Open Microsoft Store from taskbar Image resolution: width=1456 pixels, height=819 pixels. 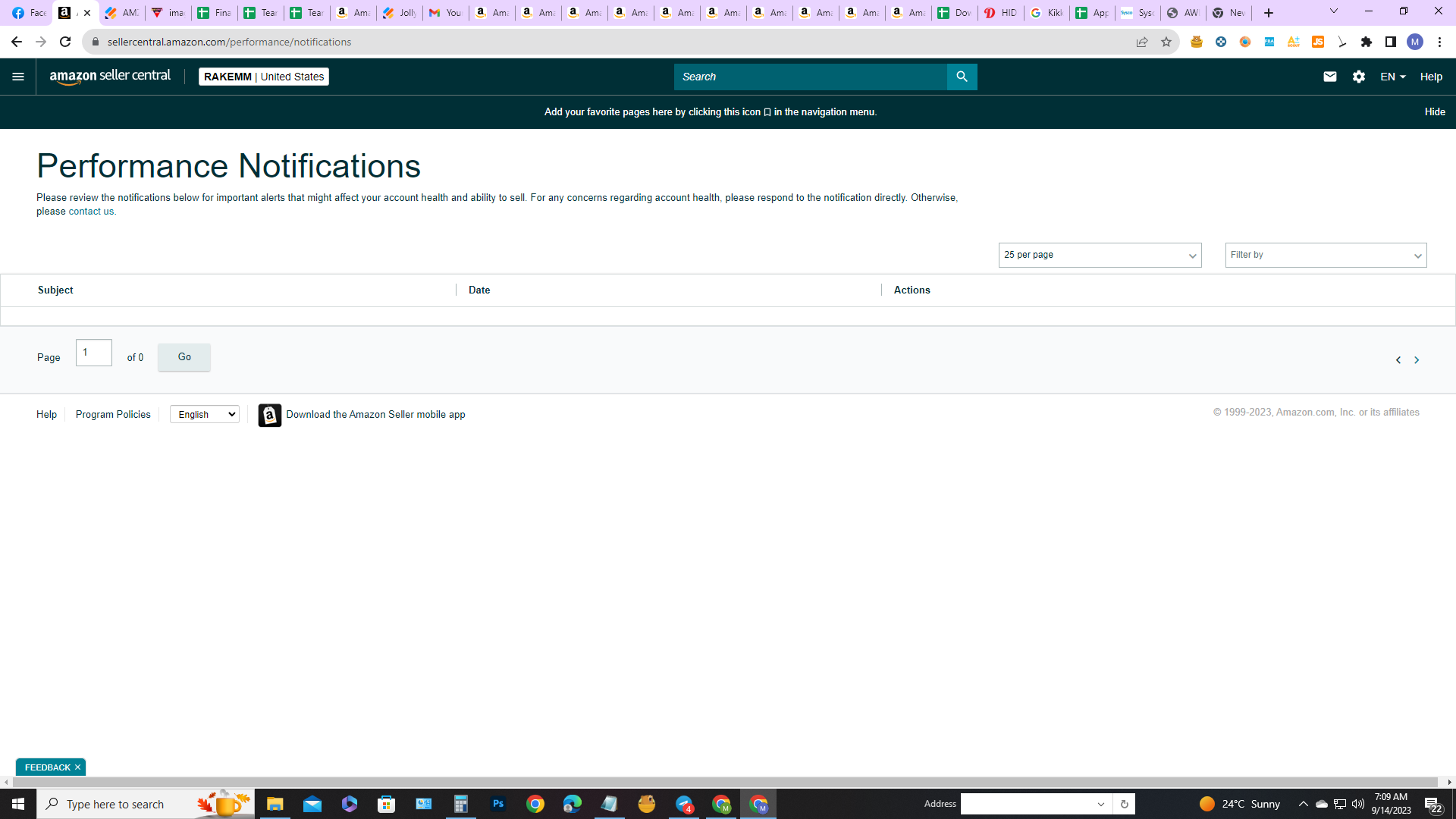pos(386,804)
